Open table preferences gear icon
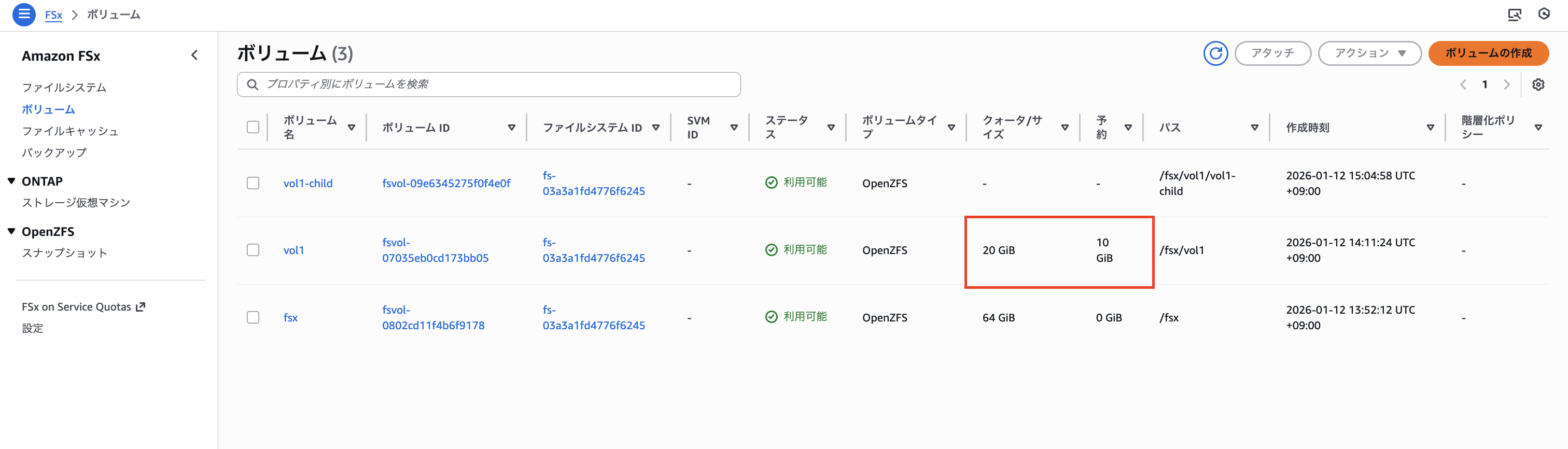Viewport: 1568px width, 449px height. [1537, 85]
